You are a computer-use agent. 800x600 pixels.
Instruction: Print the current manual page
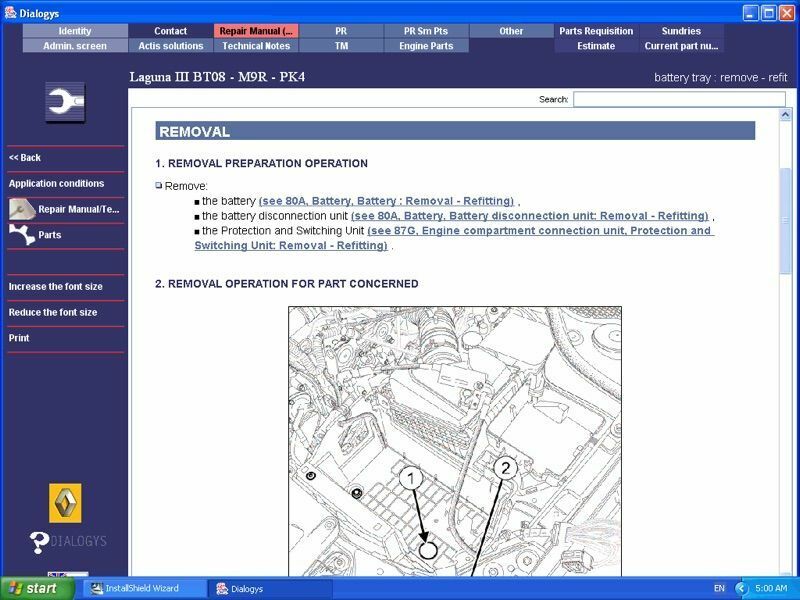pyautogui.click(x=19, y=338)
